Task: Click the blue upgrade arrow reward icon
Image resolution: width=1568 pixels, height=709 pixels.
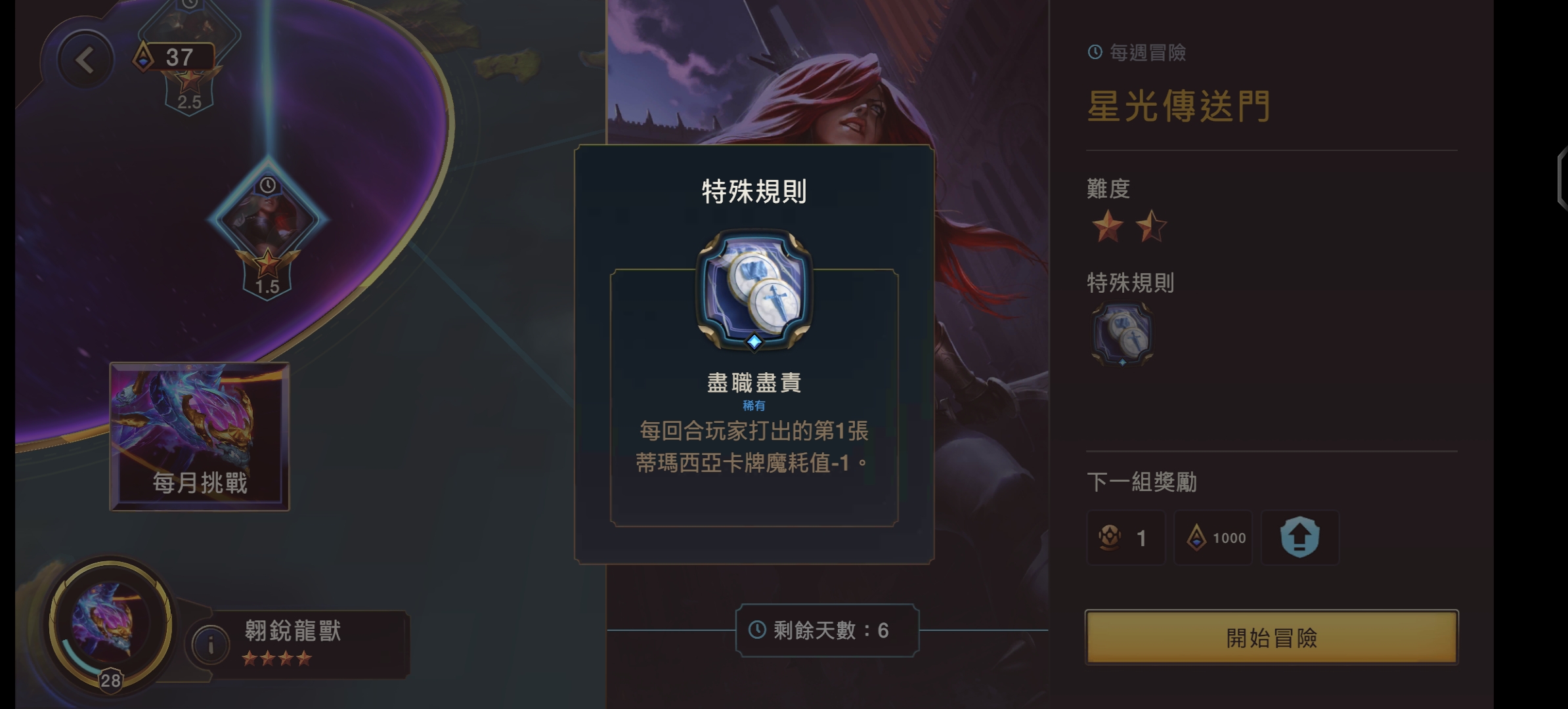Action: point(1299,538)
